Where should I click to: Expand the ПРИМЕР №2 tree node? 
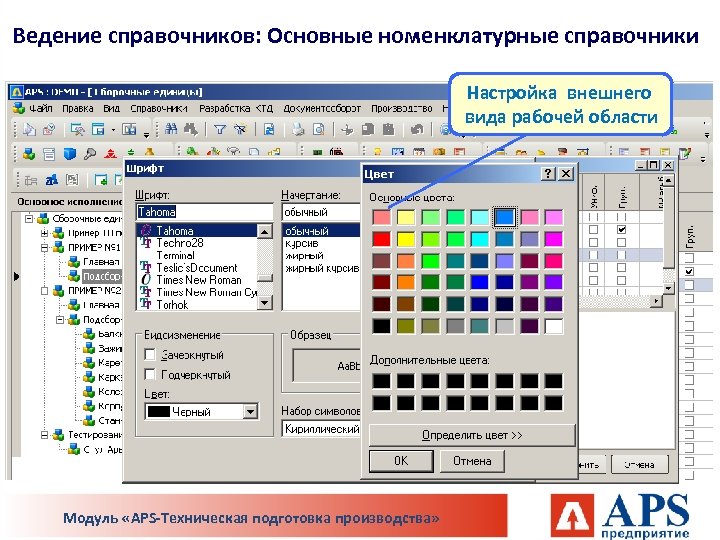45,291
